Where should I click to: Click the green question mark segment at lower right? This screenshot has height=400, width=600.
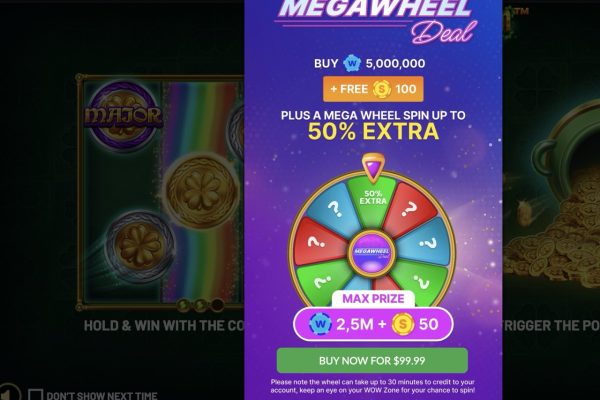[x=422, y=282]
